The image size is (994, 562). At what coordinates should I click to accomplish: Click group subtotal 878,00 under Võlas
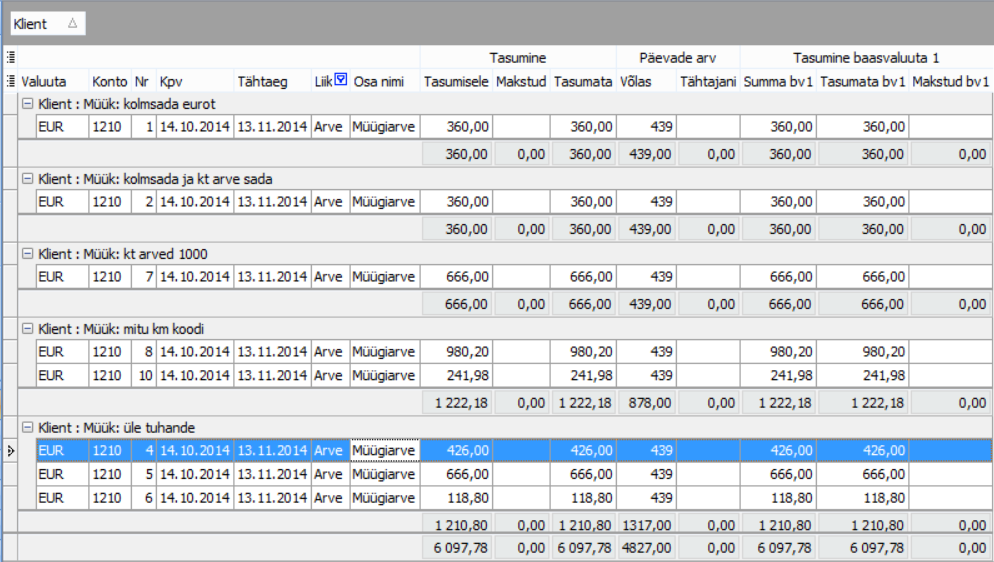(x=646, y=403)
